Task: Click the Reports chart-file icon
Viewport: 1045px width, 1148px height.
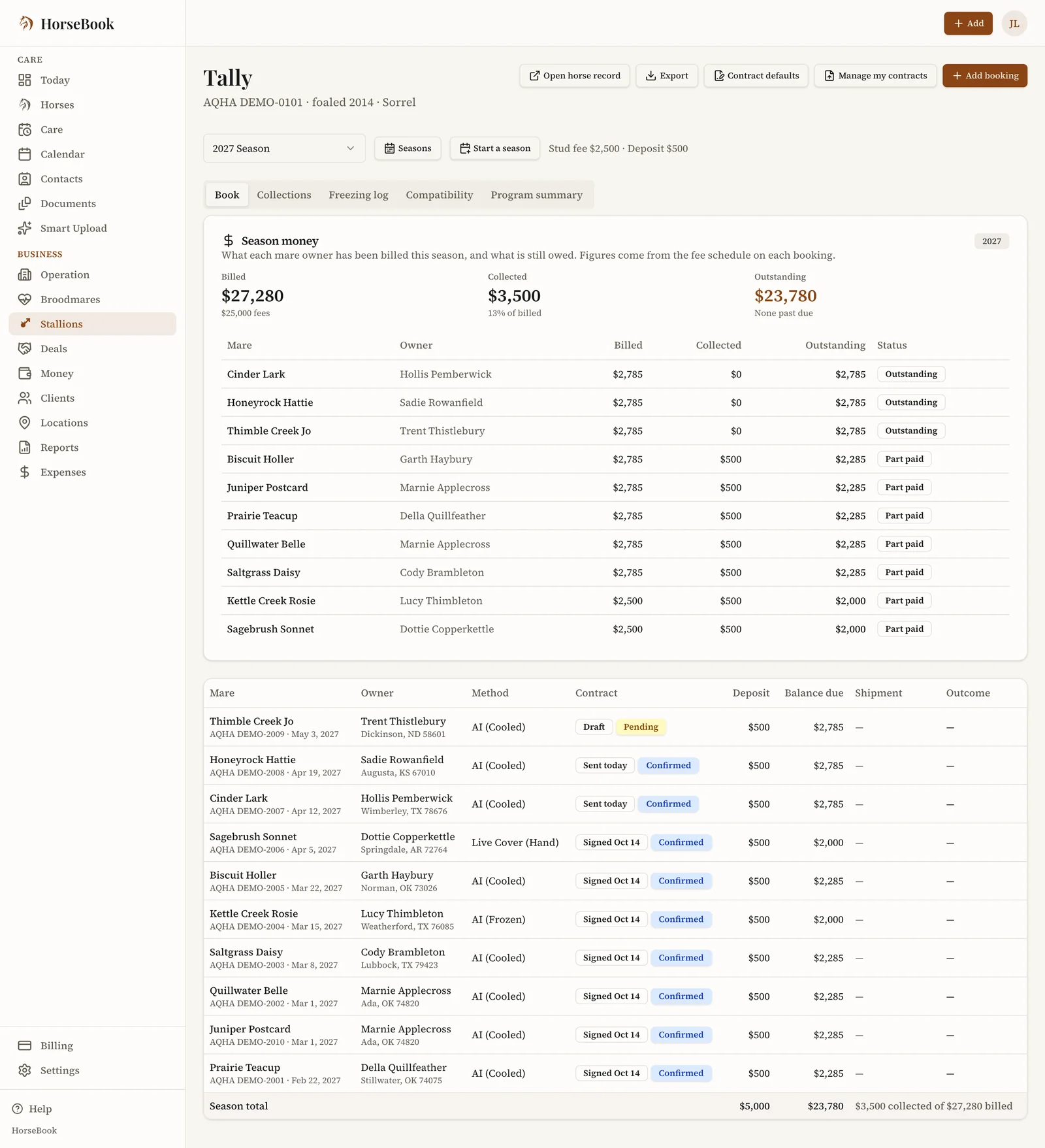Action: tap(25, 448)
